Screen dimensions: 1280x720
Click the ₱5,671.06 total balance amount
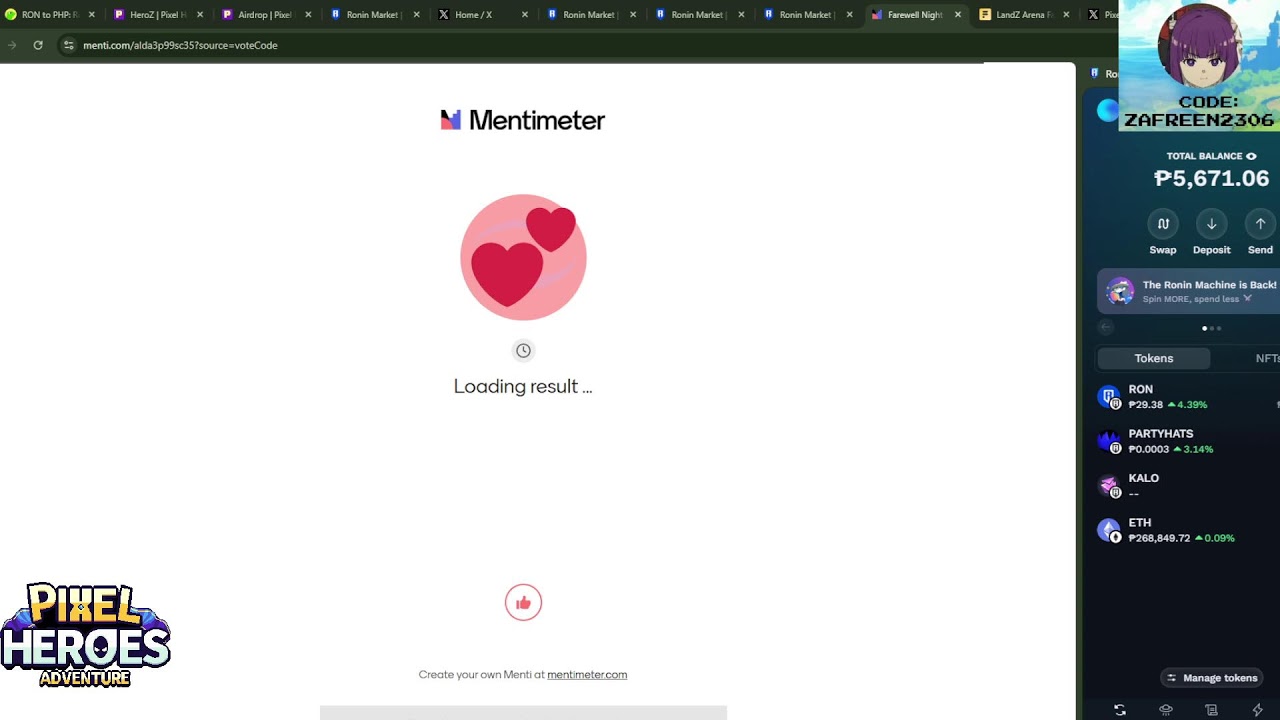(1211, 179)
